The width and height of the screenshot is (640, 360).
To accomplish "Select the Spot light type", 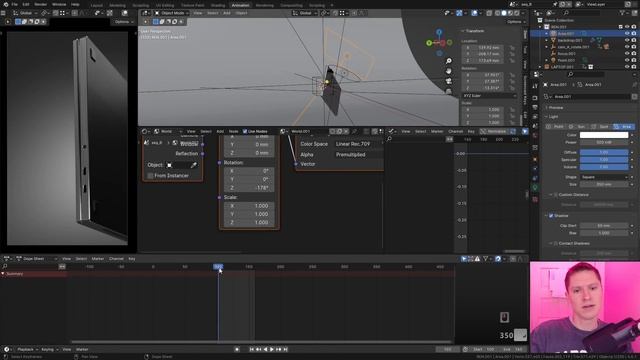I will point(600,127).
